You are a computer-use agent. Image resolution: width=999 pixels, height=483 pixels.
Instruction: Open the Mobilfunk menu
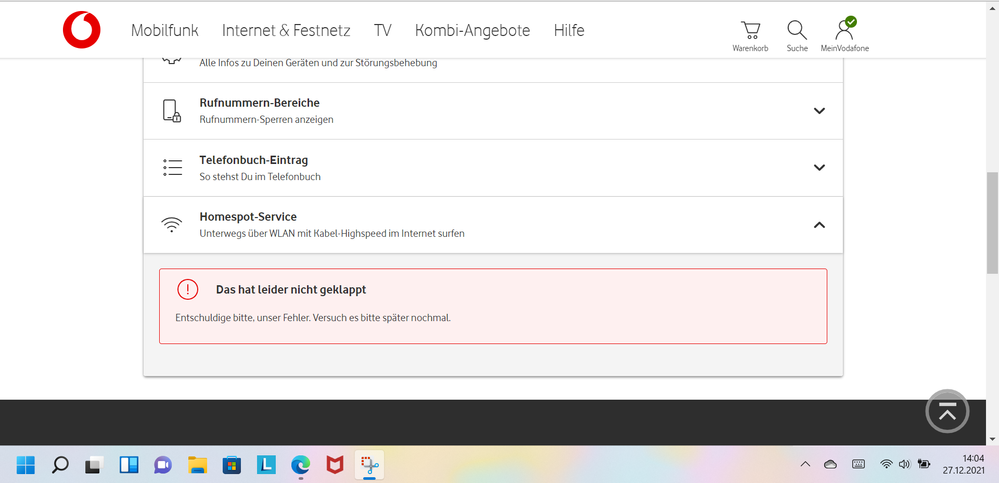pyautogui.click(x=164, y=30)
